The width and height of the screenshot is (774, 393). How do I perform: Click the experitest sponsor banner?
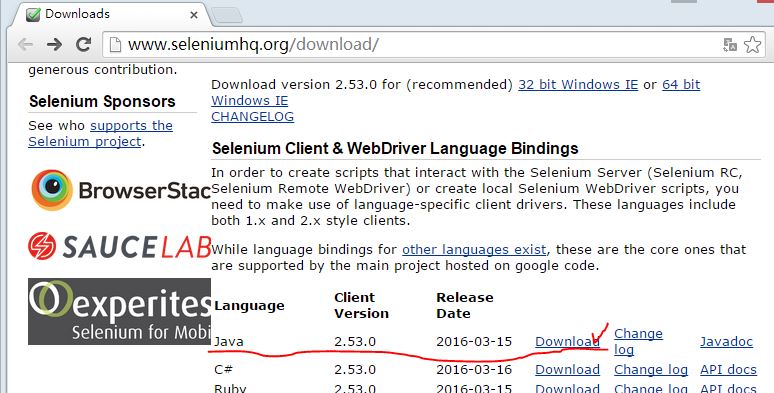tap(119, 311)
